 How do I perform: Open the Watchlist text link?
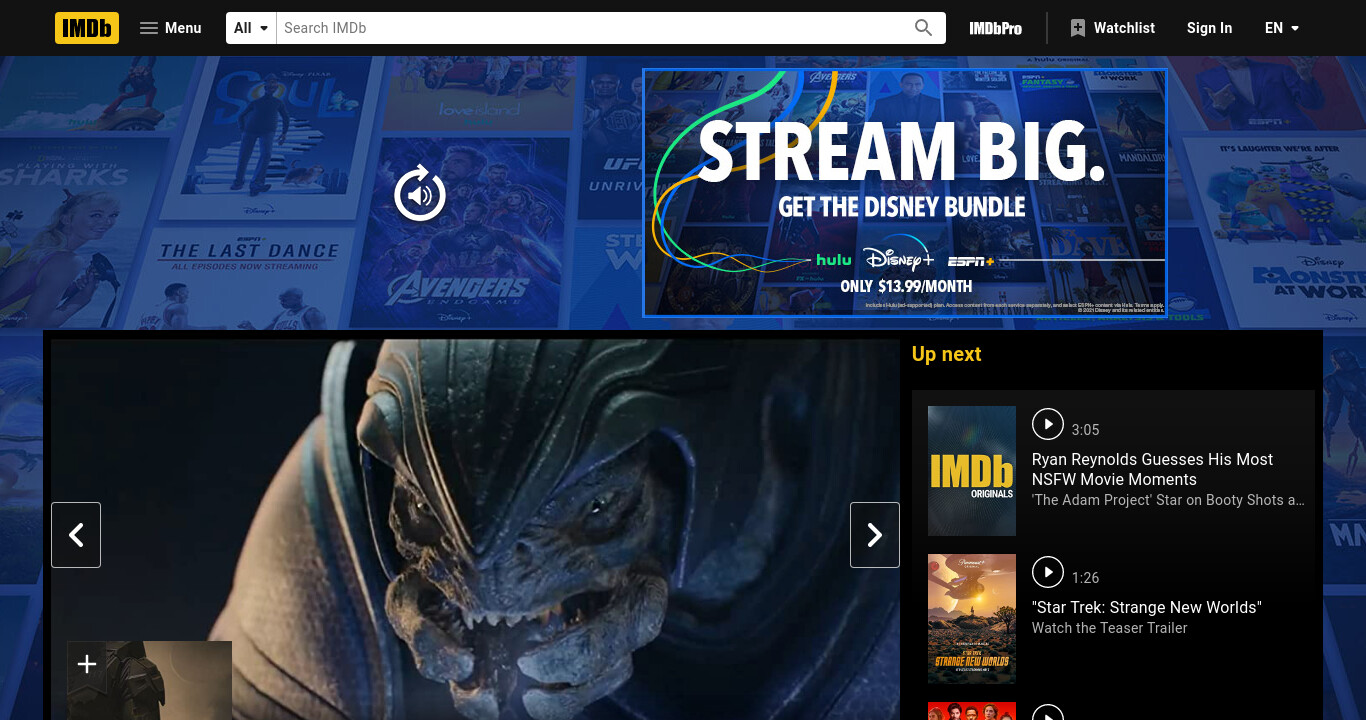point(1124,28)
